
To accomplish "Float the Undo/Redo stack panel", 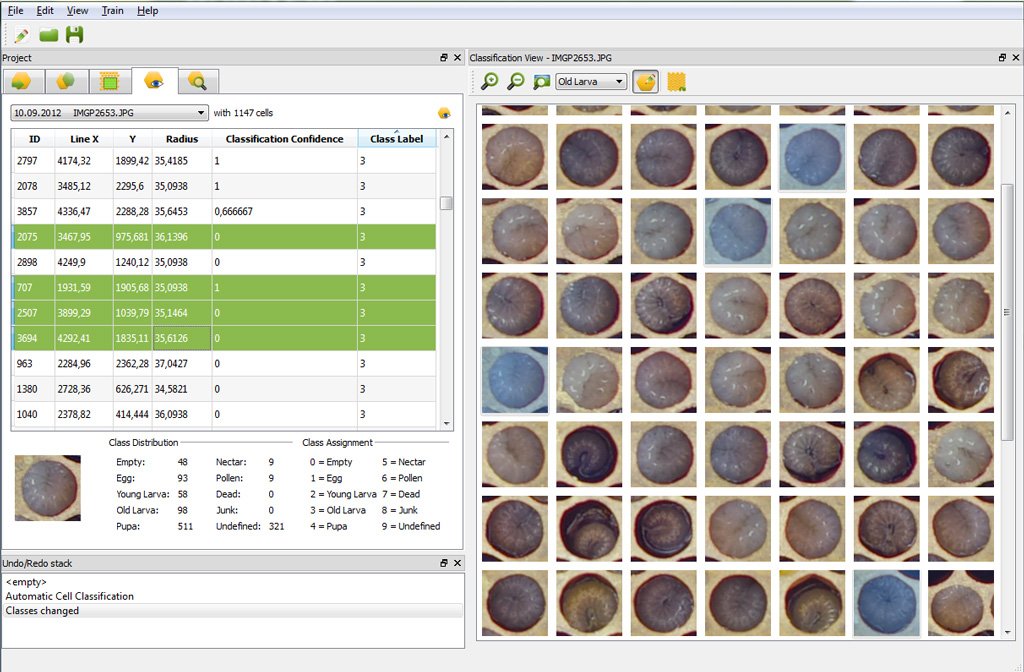I will click(444, 564).
